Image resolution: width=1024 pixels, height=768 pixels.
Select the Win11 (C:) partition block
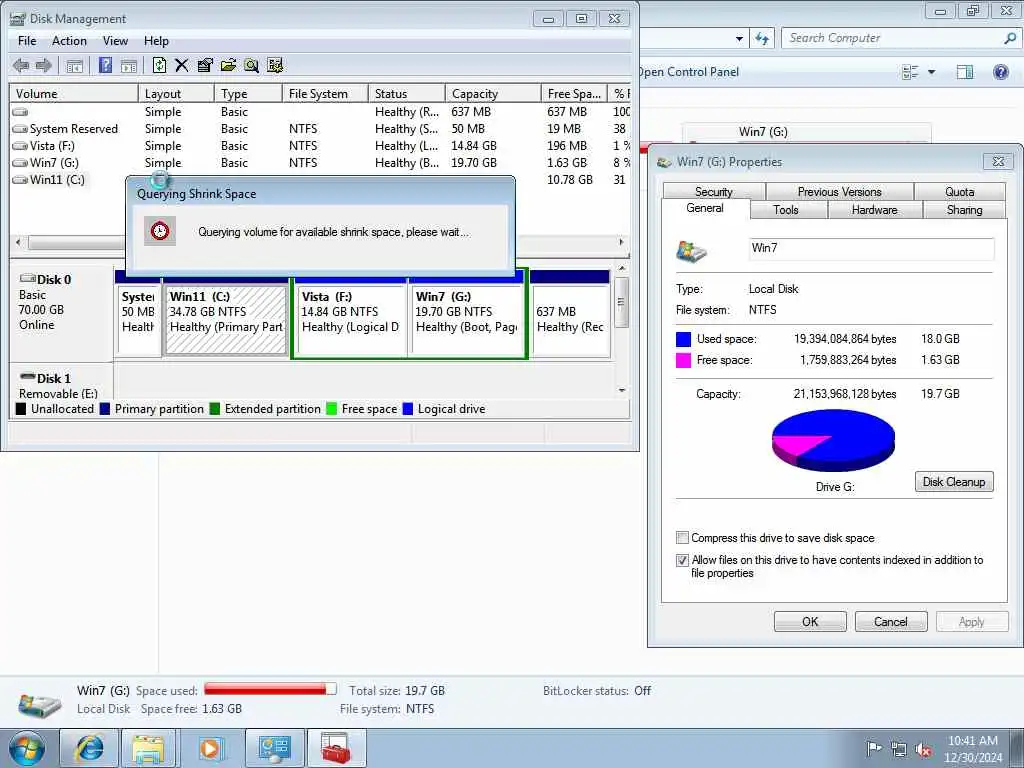coord(226,320)
